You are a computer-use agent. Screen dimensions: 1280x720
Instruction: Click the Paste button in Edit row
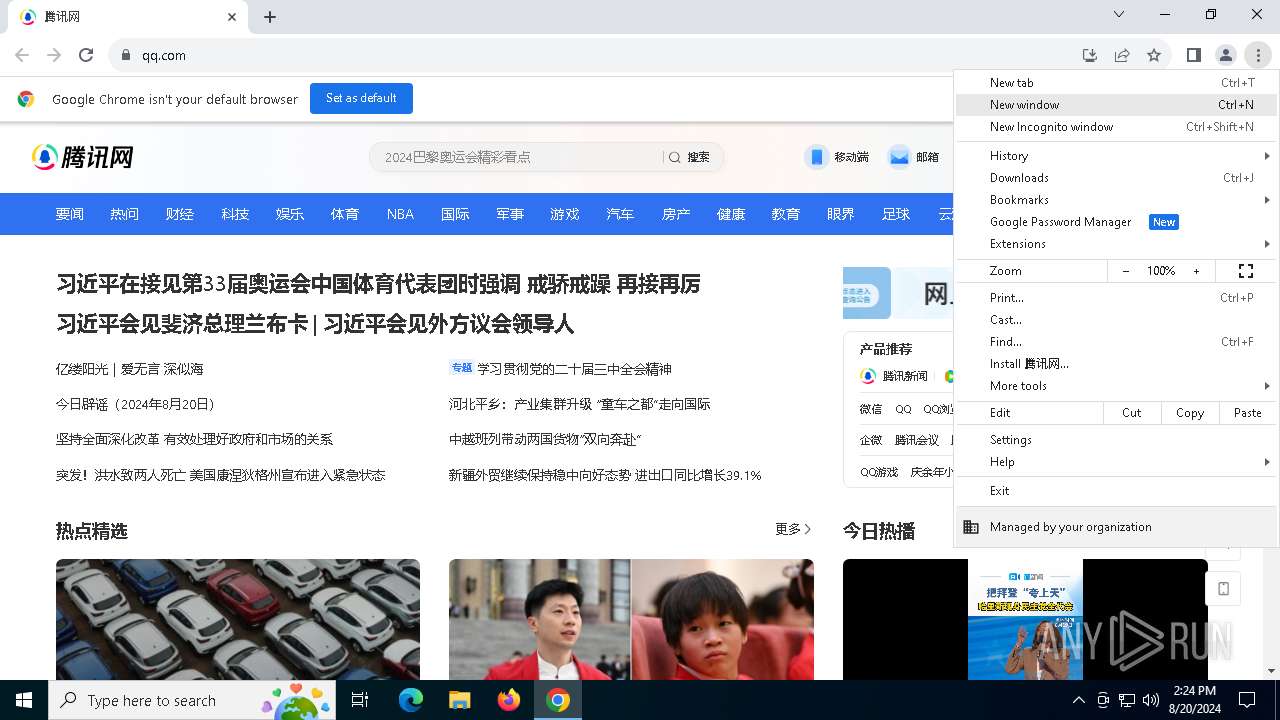tap(1247, 413)
